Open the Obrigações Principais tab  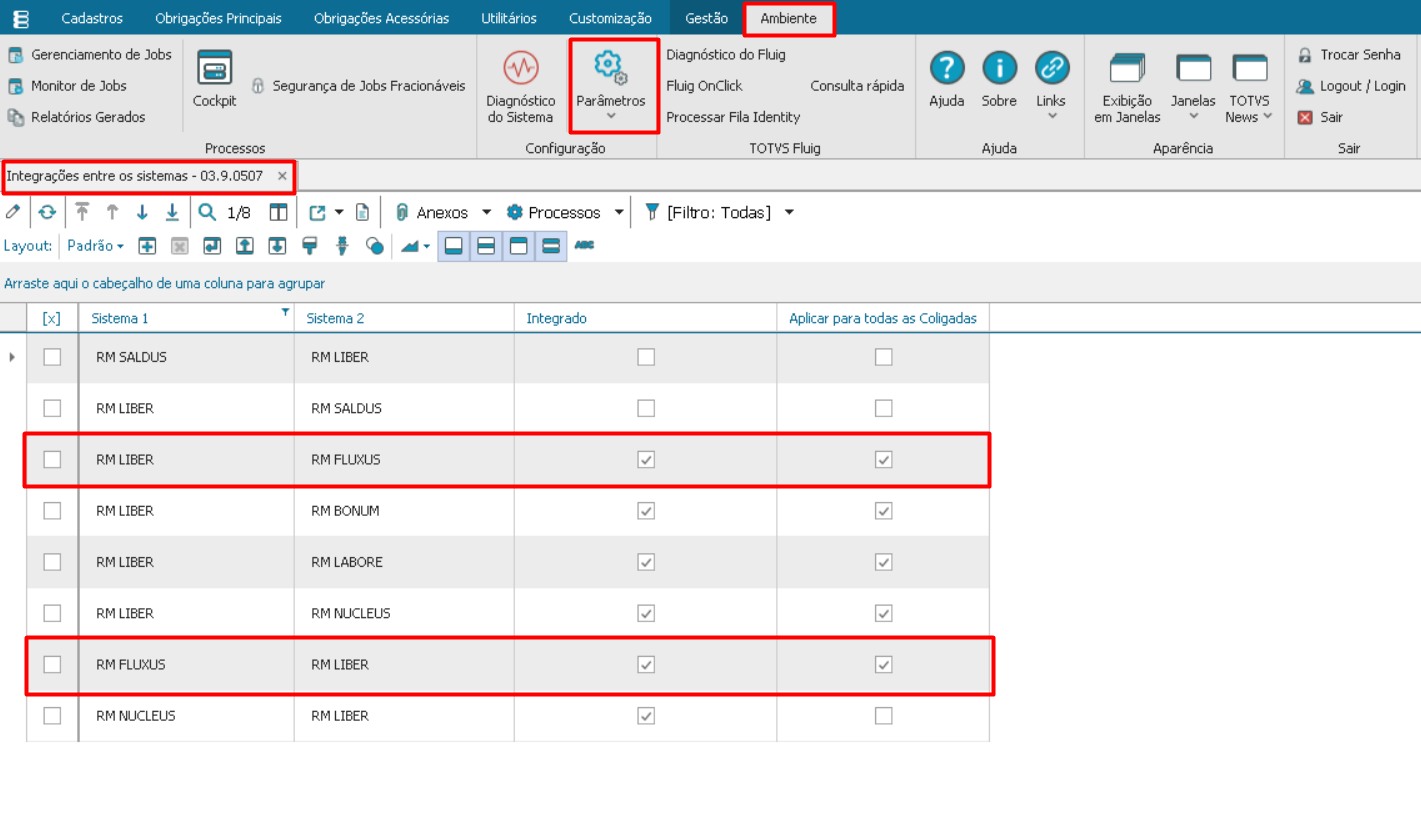218,18
